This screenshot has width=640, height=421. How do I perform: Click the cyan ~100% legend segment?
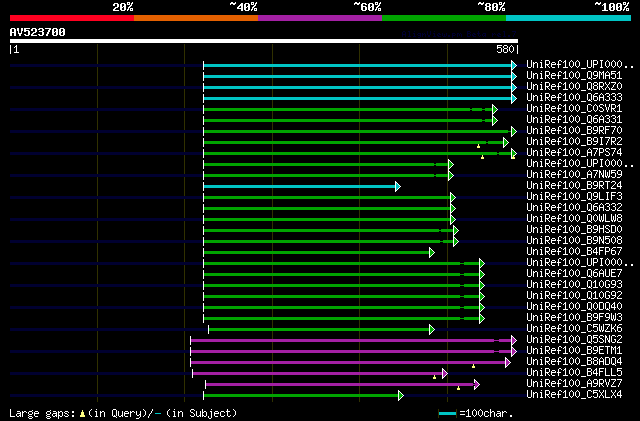coord(569,18)
